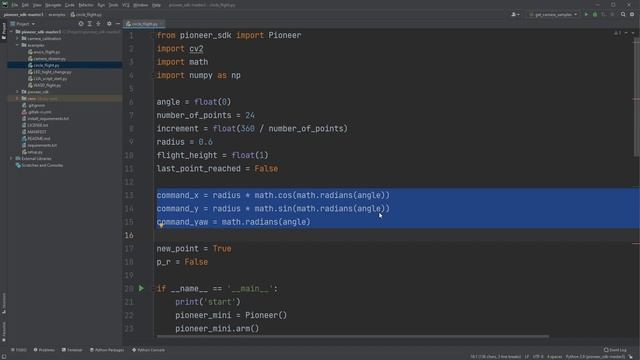The height and width of the screenshot is (360, 640).
Task: Select .gitignore file in project tree
Action: click(x=33, y=105)
